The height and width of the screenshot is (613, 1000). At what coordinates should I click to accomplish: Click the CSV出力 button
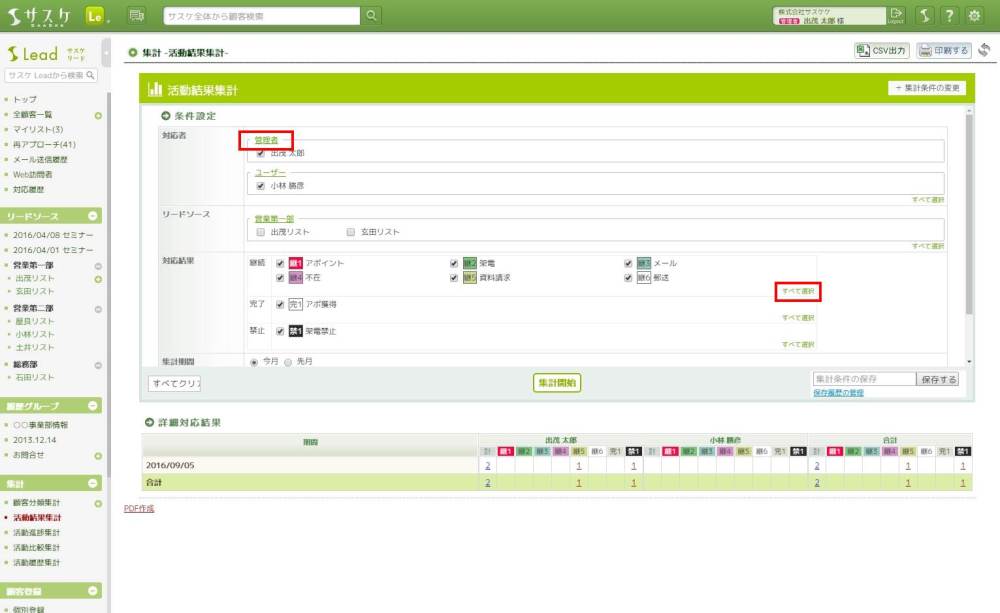(x=881, y=50)
